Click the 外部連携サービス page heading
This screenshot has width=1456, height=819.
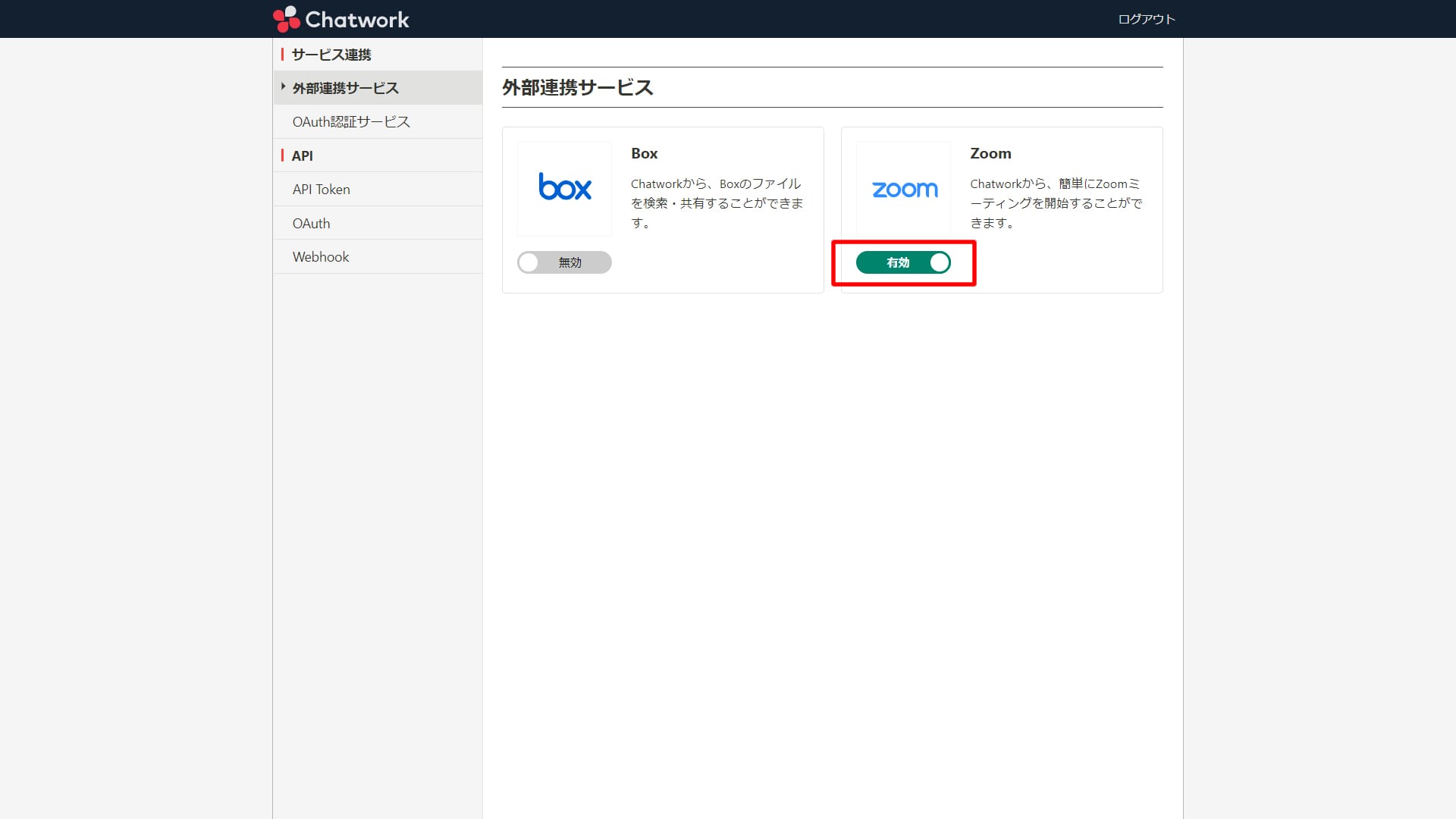577,87
